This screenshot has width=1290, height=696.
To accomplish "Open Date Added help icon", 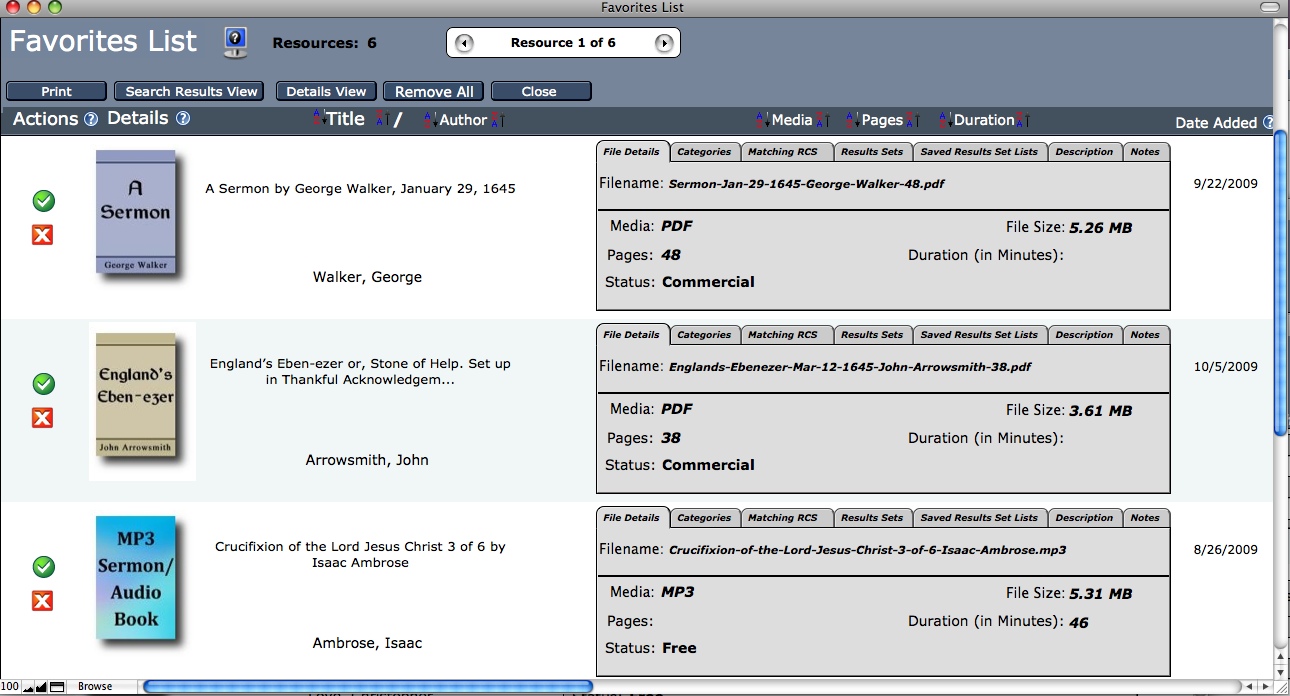I will tap(1268, 122).
